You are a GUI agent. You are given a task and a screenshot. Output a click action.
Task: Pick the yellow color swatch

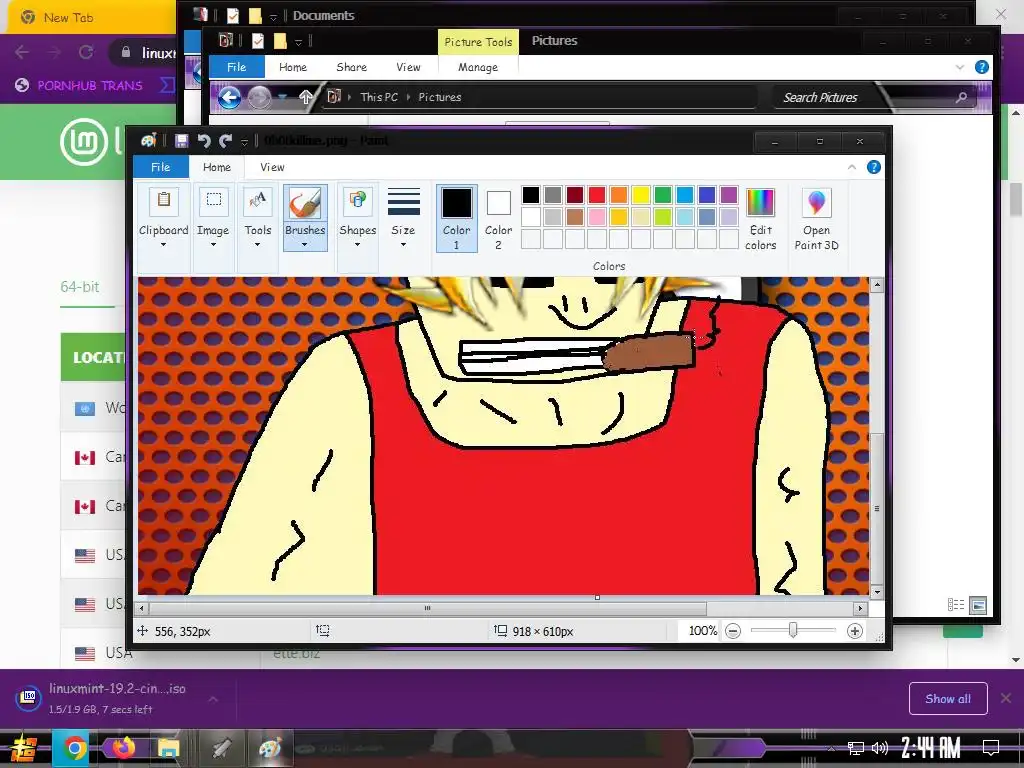[x=641, y=195]
